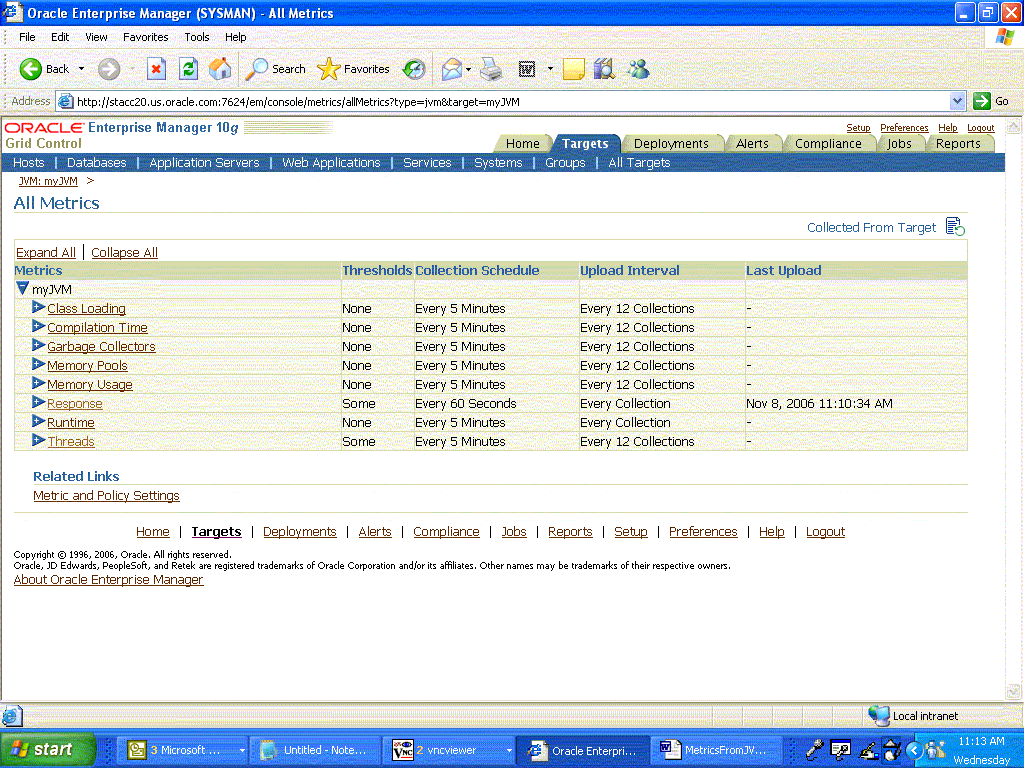This screenshot has width=1024, height=768.
Task: Switch to the Compliance tab
Action: [827, 144]
